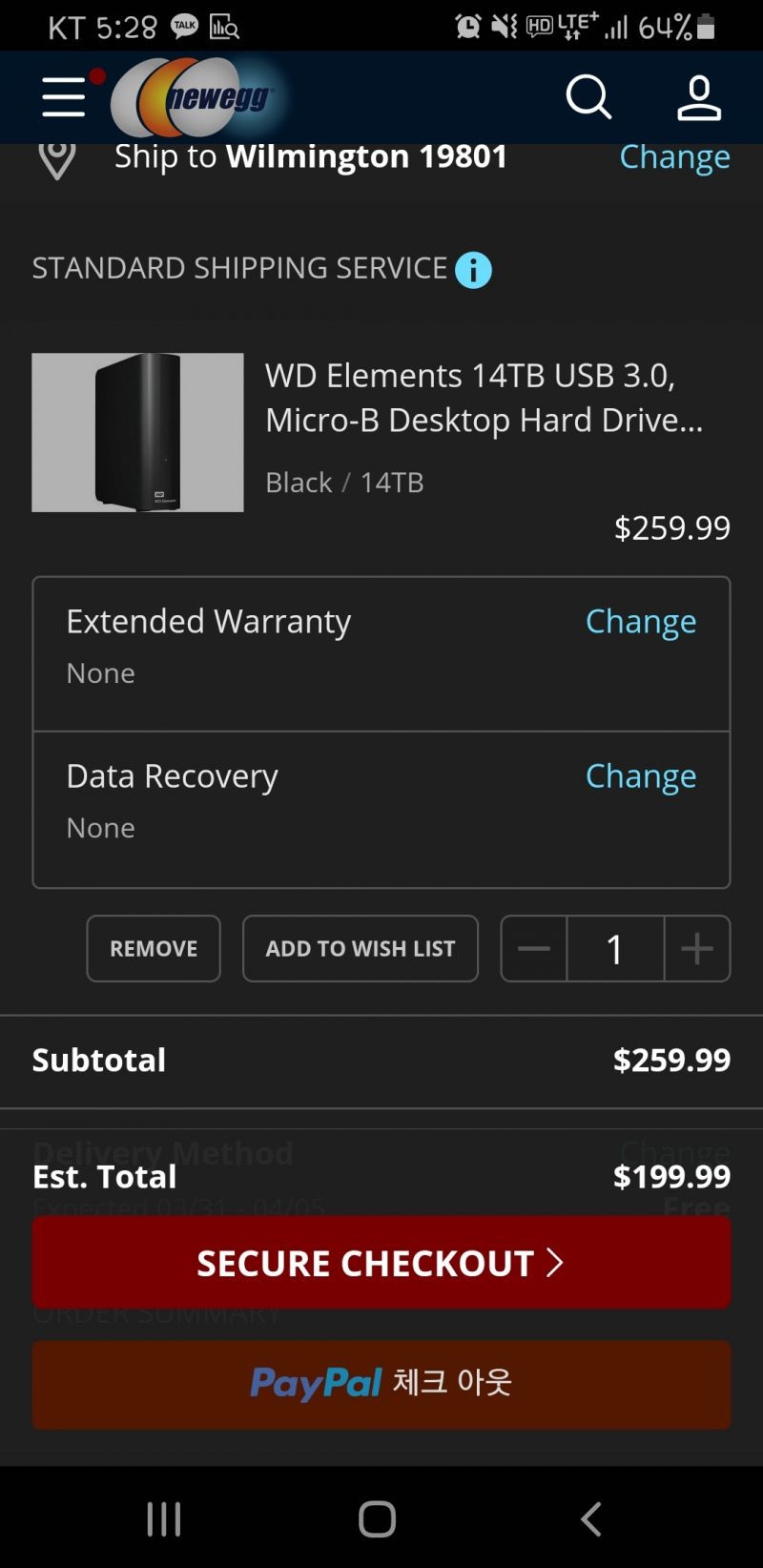Show standard shipping service info icon

[x=473, y=270]
